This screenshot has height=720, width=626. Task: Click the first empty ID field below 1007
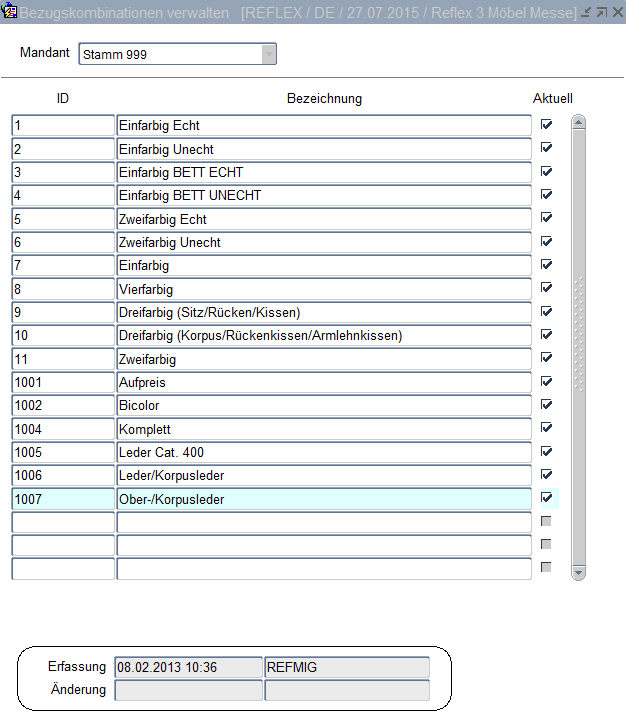63,522
